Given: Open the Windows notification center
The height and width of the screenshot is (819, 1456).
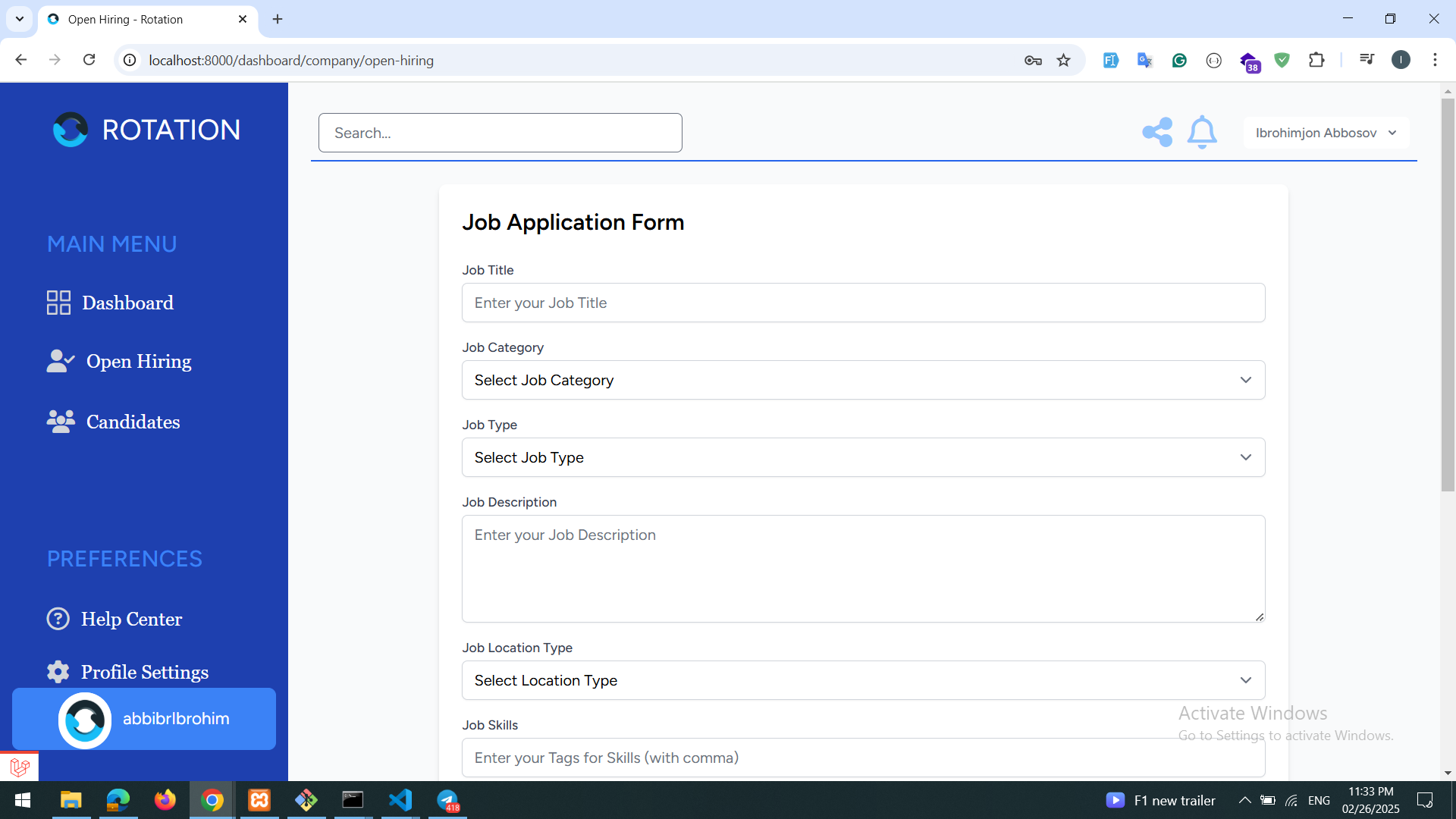Looking at the screenshot, I should [x=1425, y=800].
